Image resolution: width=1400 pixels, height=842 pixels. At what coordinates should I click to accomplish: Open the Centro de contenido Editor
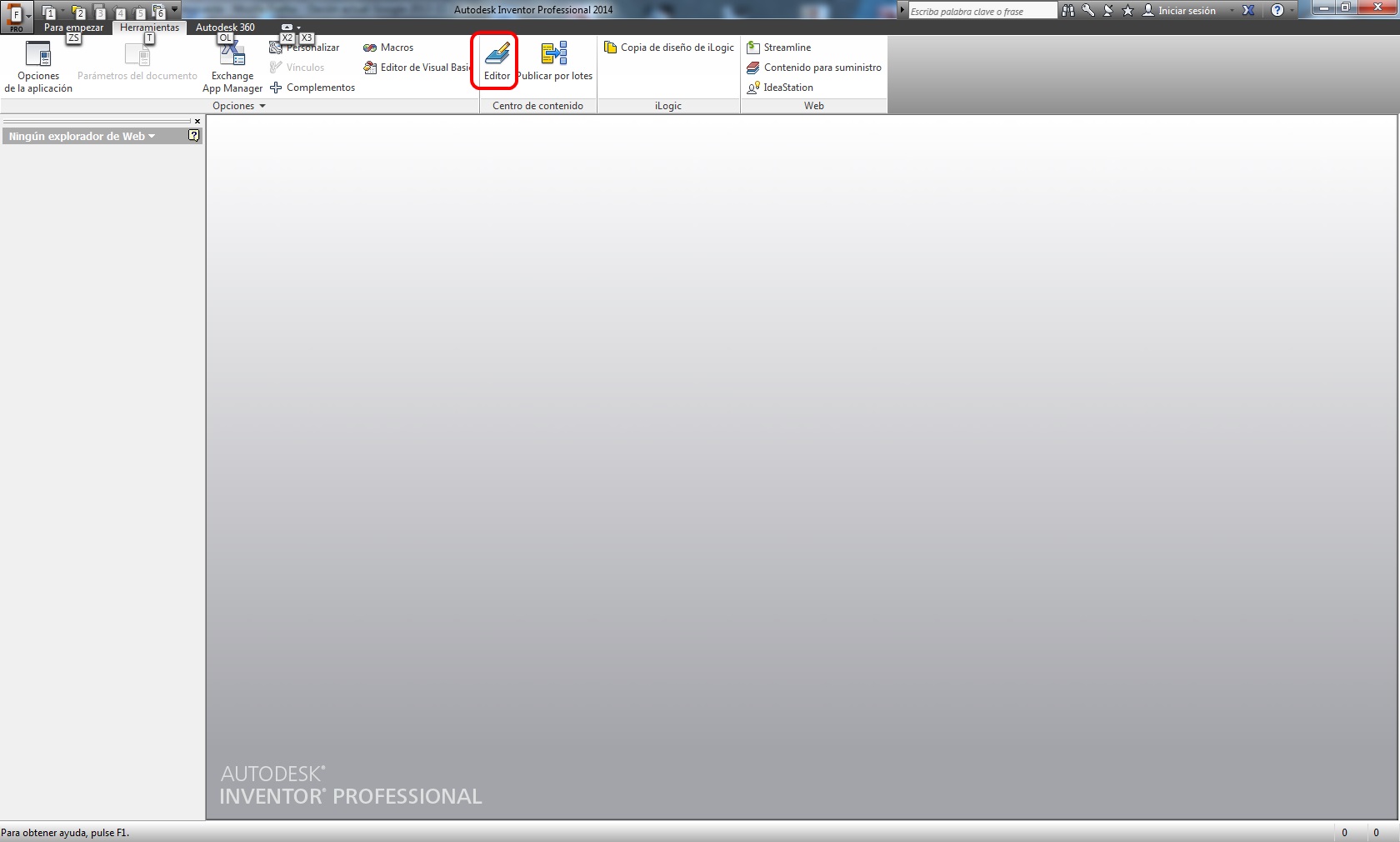point(497,61)
